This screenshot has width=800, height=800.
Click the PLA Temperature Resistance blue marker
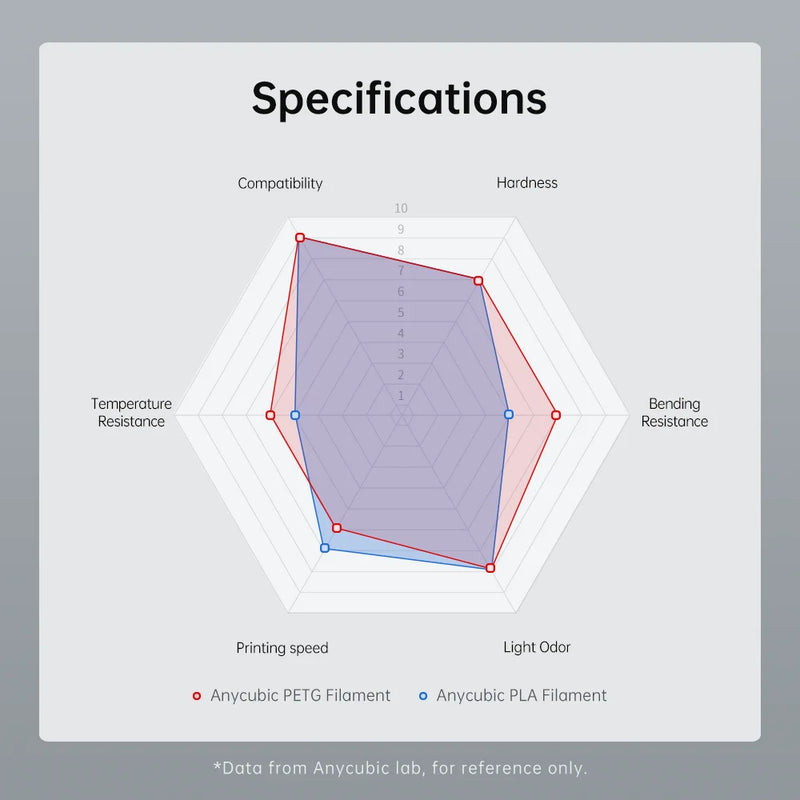pos(295,415)
